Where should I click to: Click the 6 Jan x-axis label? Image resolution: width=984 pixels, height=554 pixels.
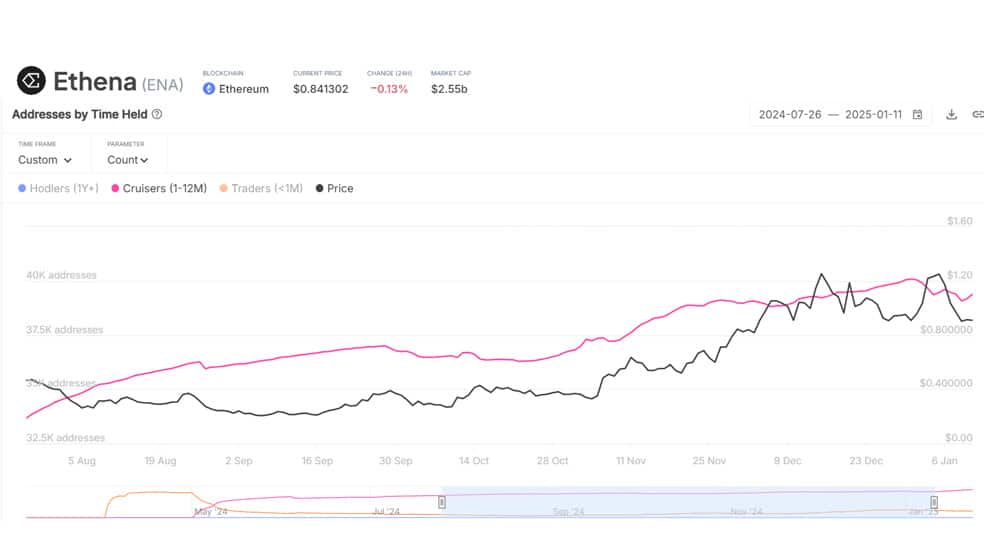(x=944, y=461)
